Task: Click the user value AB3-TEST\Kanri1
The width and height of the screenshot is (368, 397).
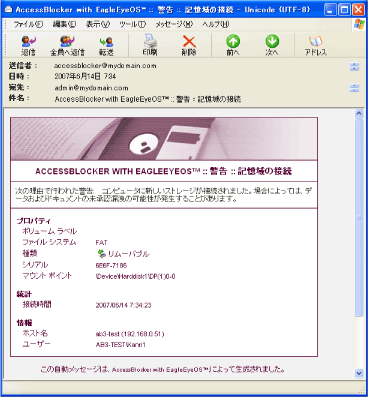Action: click(121, 345)
